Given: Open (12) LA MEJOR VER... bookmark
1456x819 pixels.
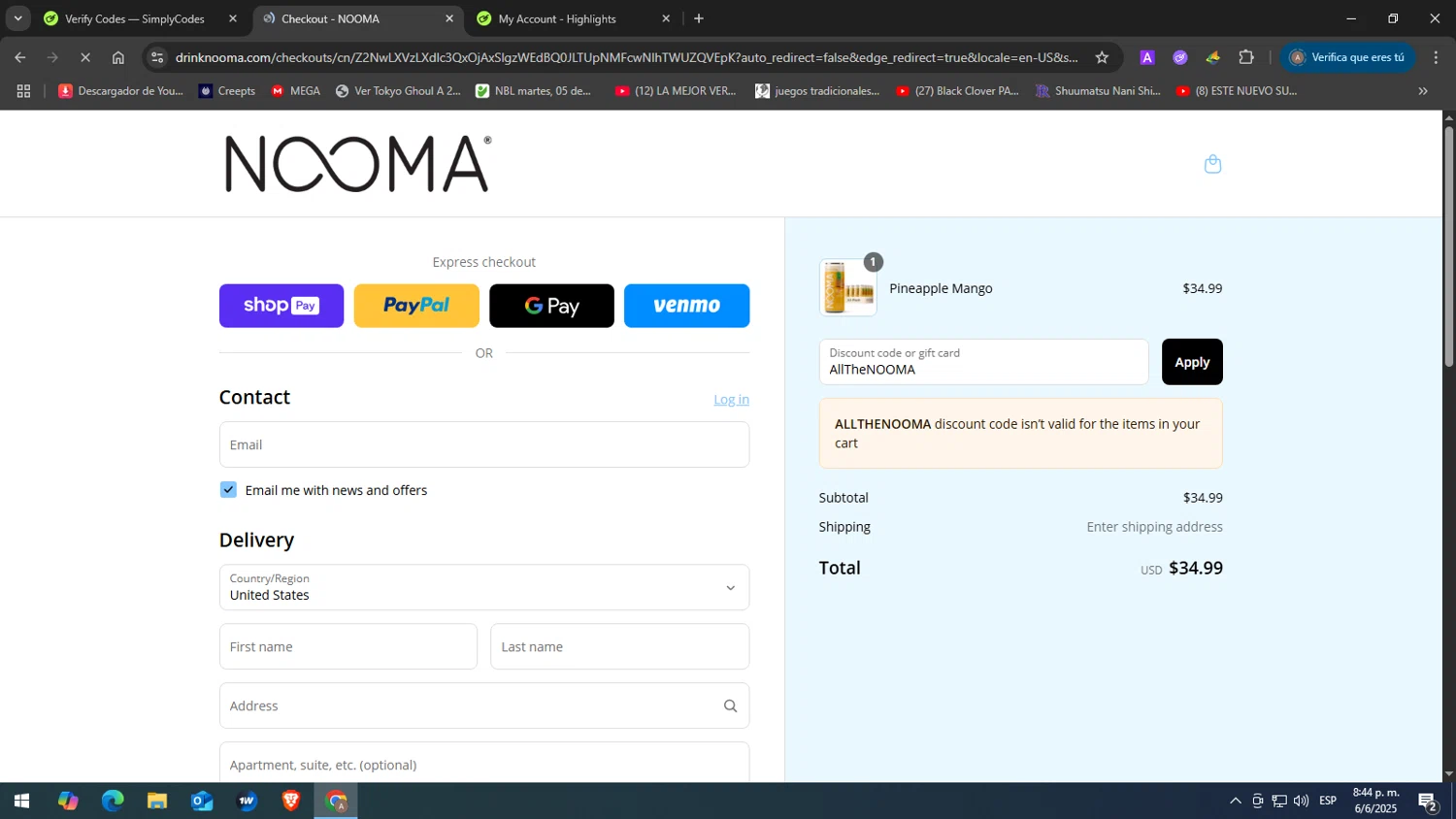Looking at the screenshot, I should click(x=676, y=91).
